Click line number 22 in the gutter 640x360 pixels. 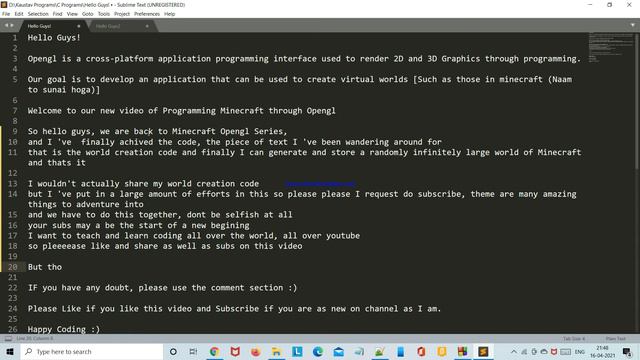13,288
